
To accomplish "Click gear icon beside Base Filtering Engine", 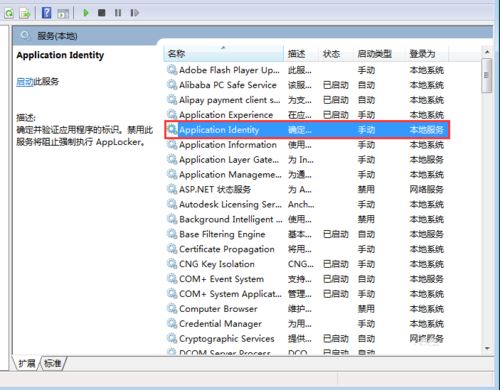I will point(172,234).
